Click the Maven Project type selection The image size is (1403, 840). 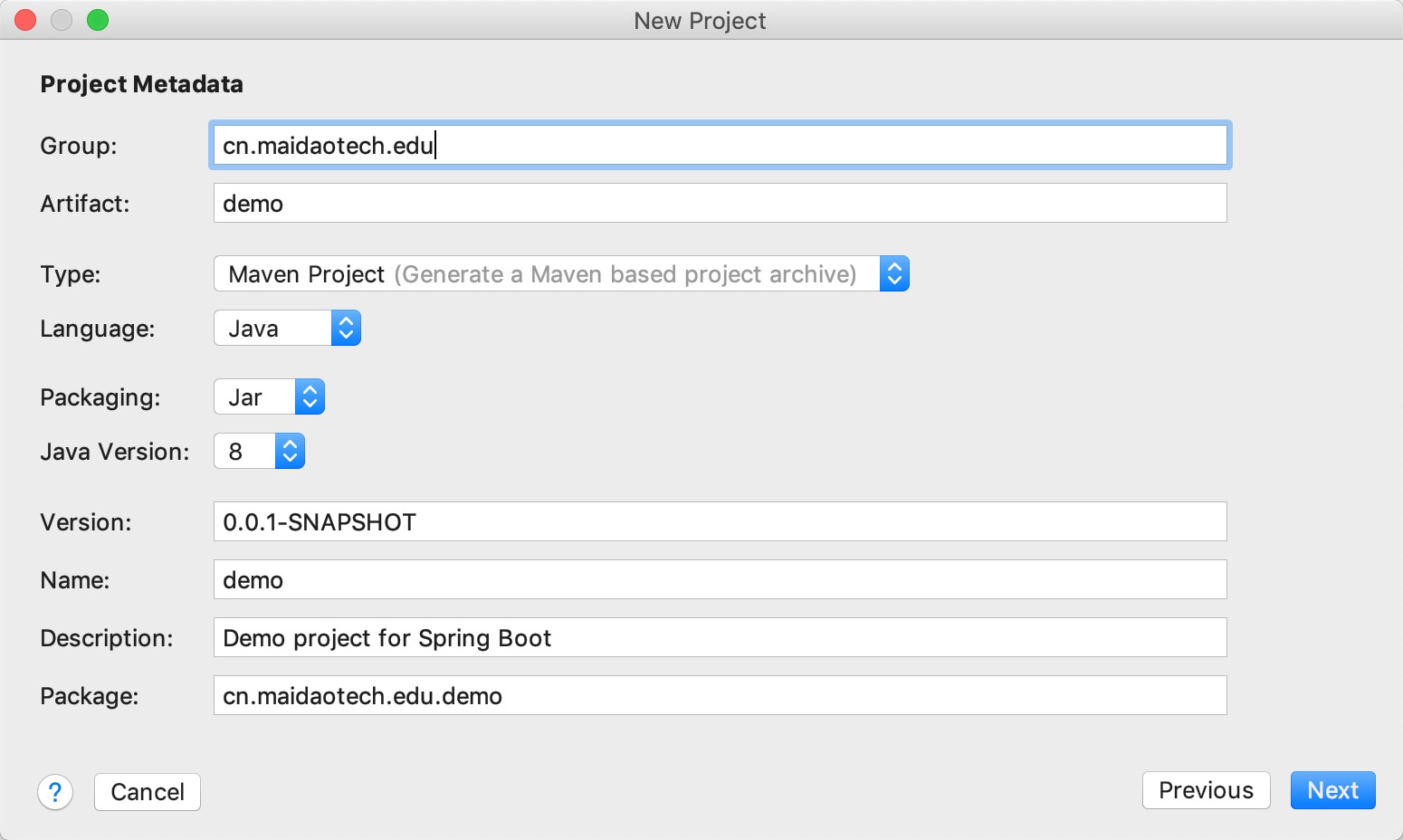click(543, 273)
